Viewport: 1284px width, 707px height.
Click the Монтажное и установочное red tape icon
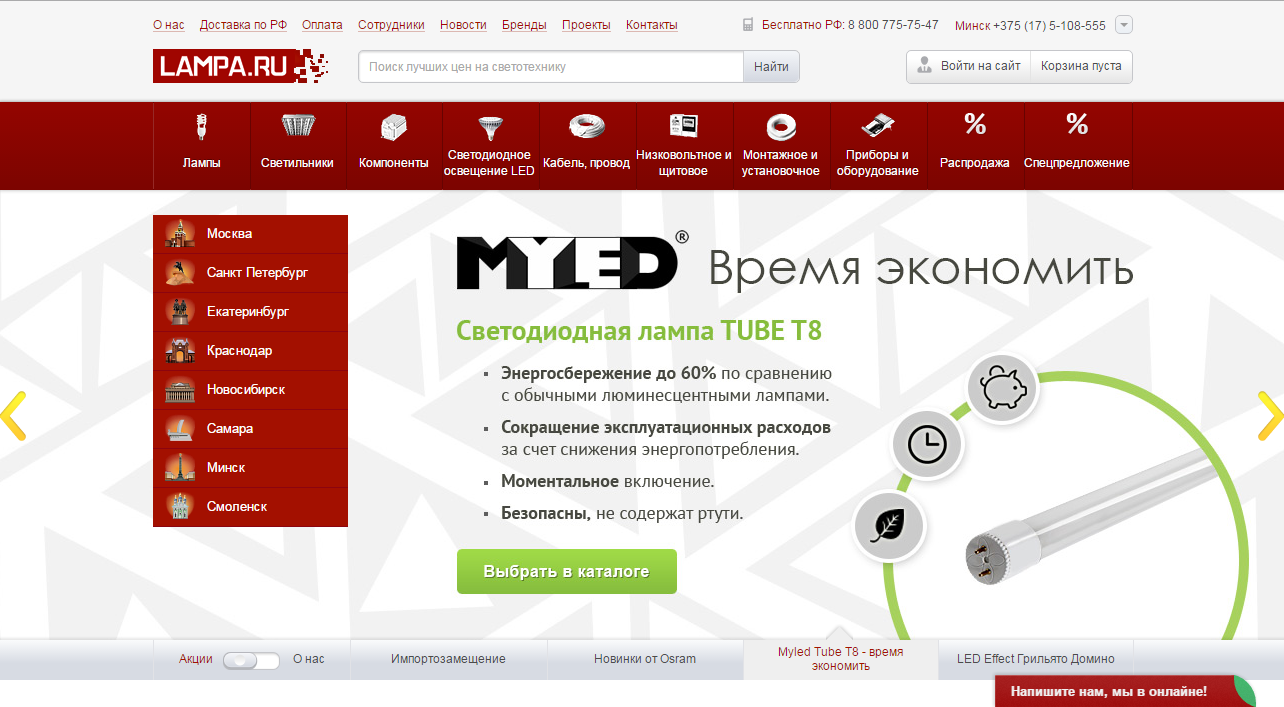pyautogui.click(x=780, y=127)
